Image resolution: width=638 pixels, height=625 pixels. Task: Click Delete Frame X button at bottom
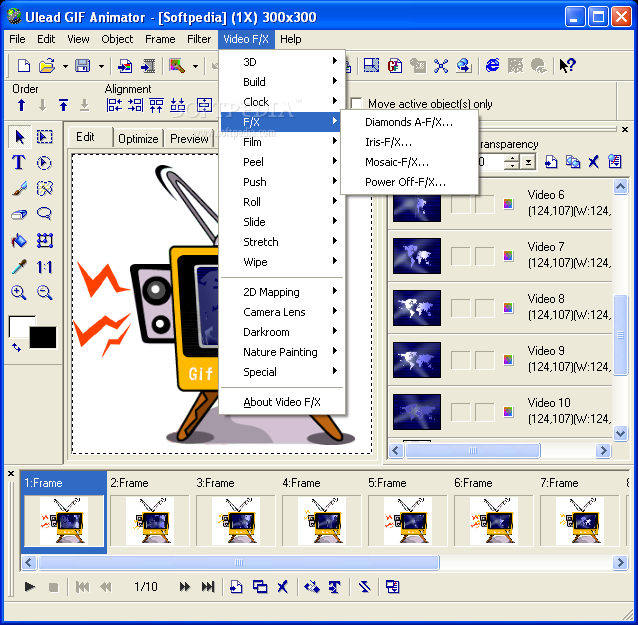(283, 586)
